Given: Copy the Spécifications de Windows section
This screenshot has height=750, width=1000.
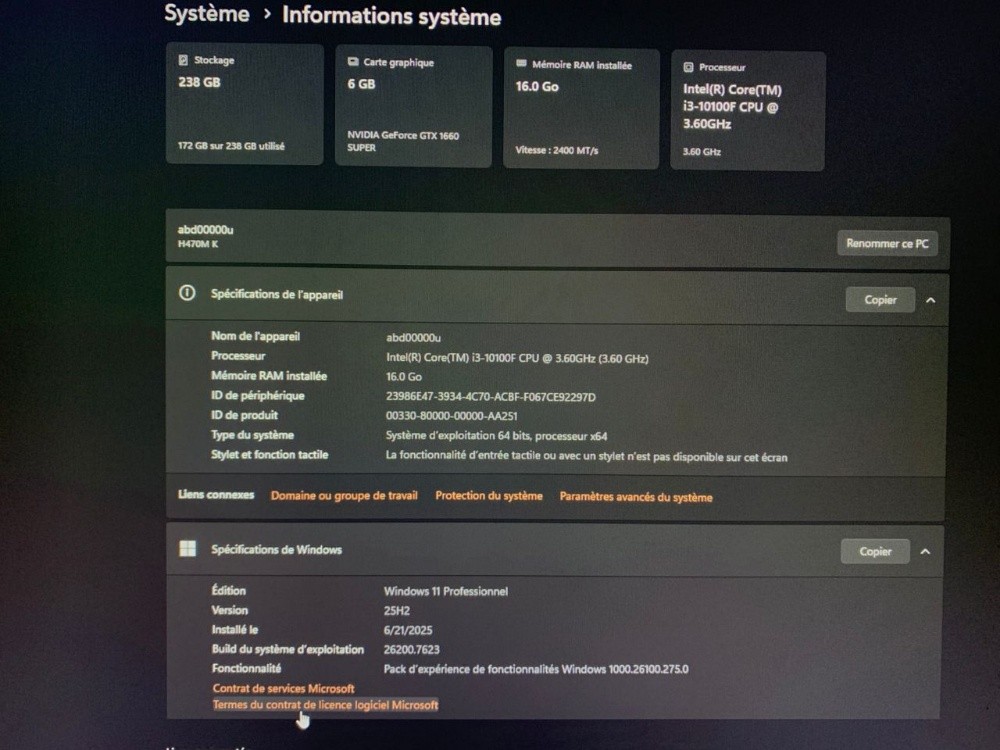Looking at the screenshot, I should pyautogui.click(x=875, y=552).
